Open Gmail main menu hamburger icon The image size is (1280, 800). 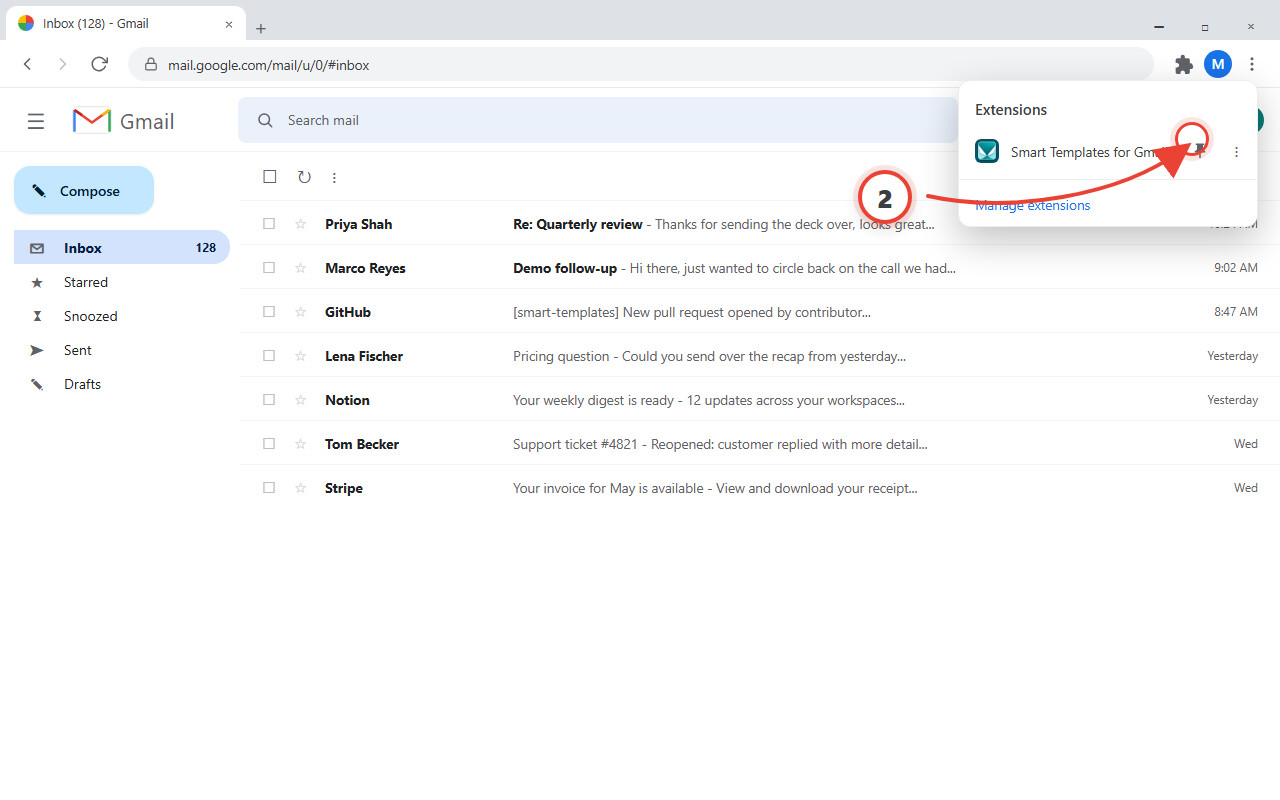36,121
